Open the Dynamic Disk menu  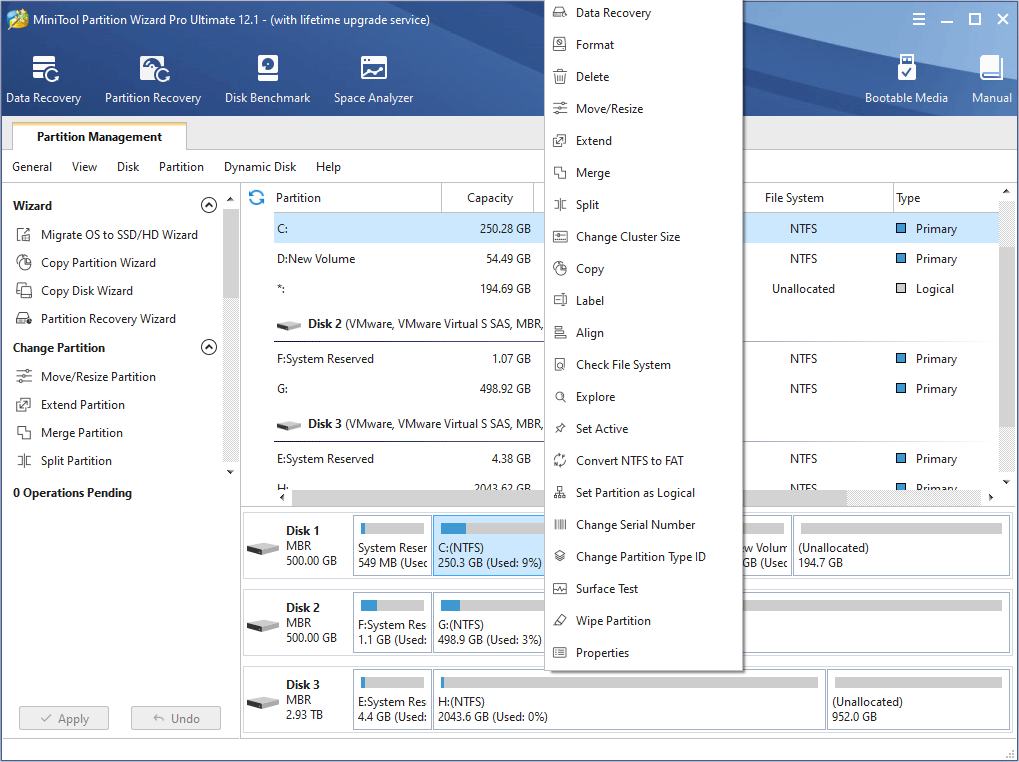click(x=259, y=167)
